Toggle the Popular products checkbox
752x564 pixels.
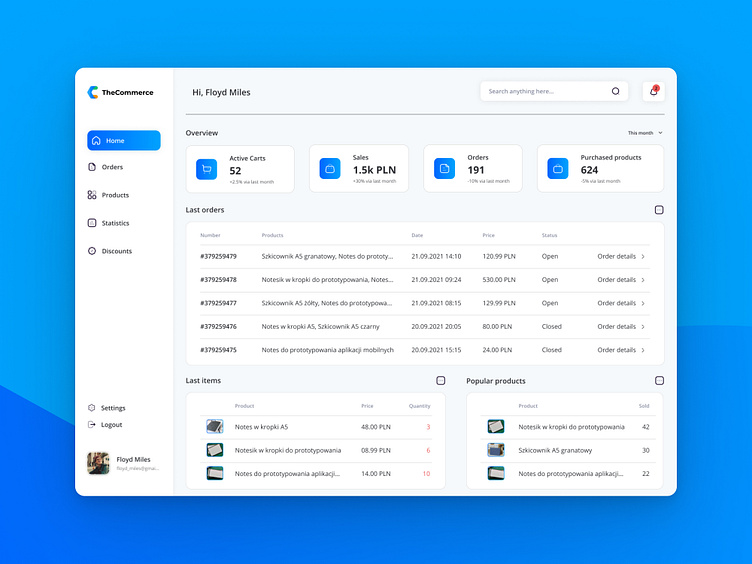659,381
